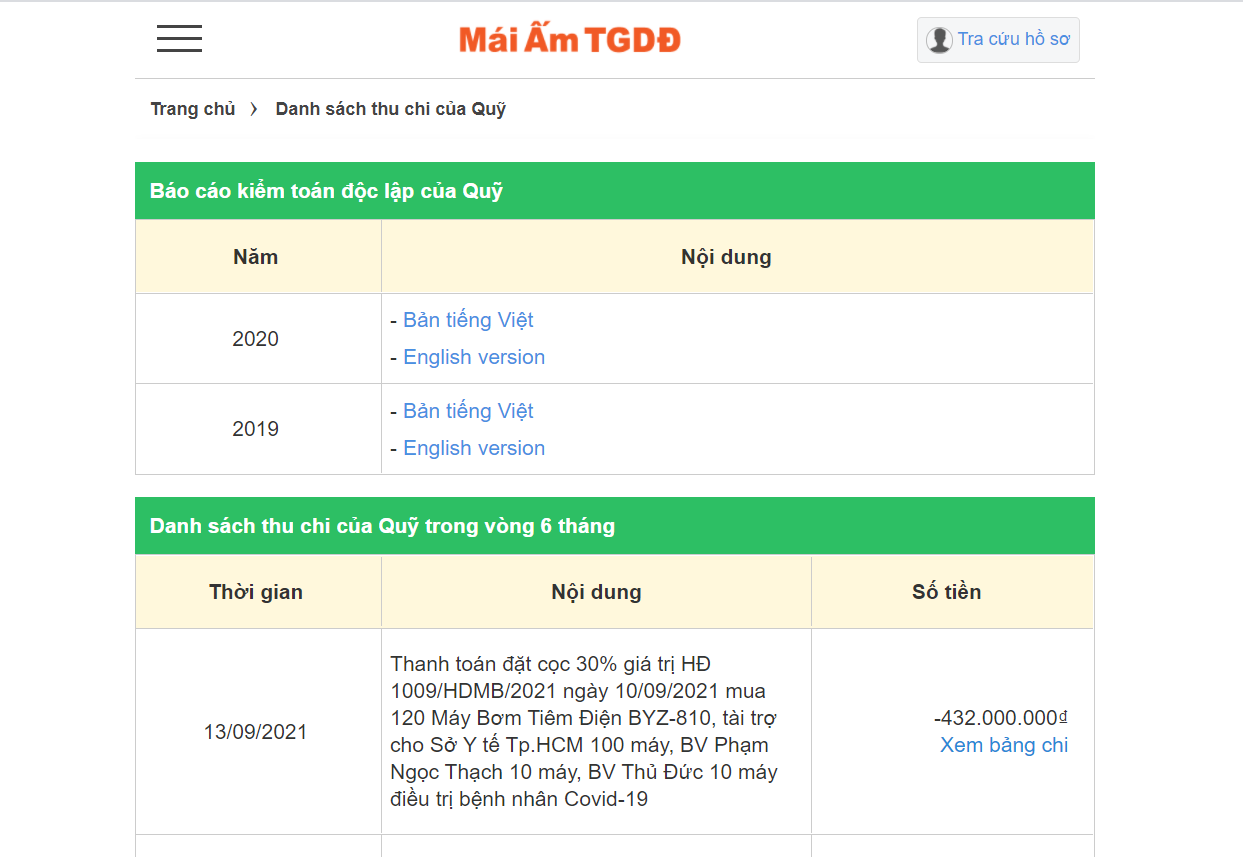Viewport: 1243px width, 857px height.
Task: Open the 2020 Bản tiếng Việt report
Action: point(467,319)
